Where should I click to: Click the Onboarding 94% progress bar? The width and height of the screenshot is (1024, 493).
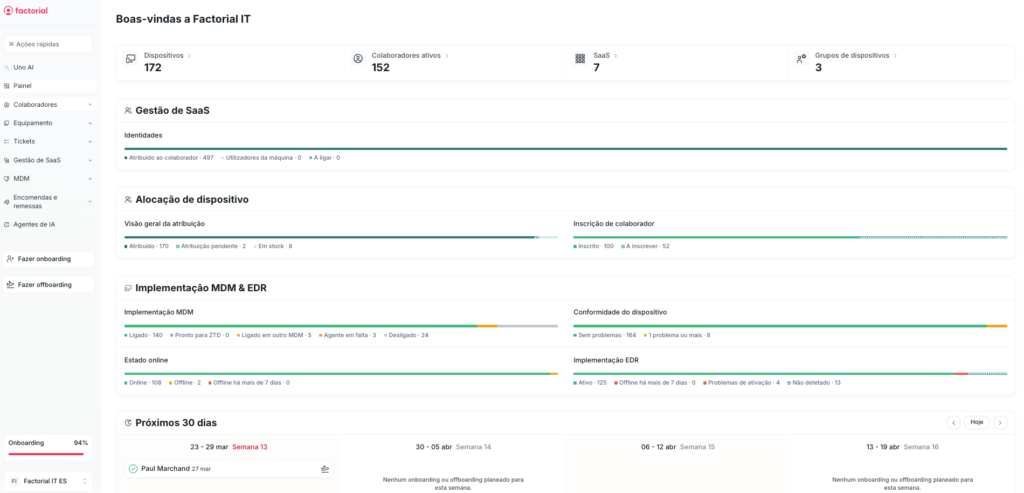click(48, 454)
